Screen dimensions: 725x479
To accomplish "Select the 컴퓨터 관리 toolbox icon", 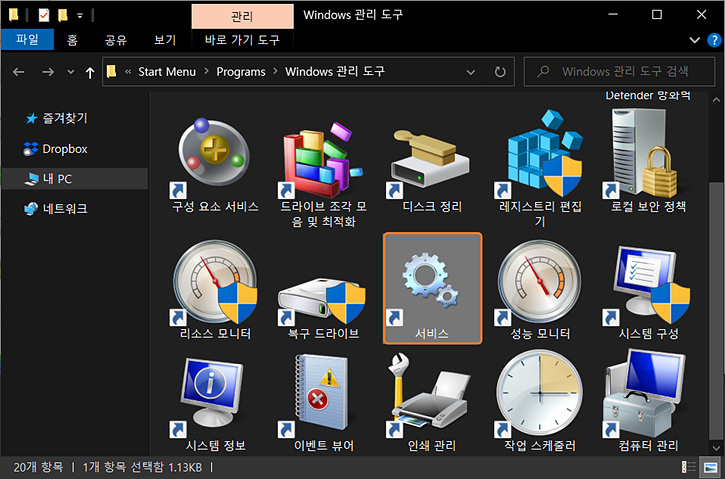I will (x=646, y=393).
